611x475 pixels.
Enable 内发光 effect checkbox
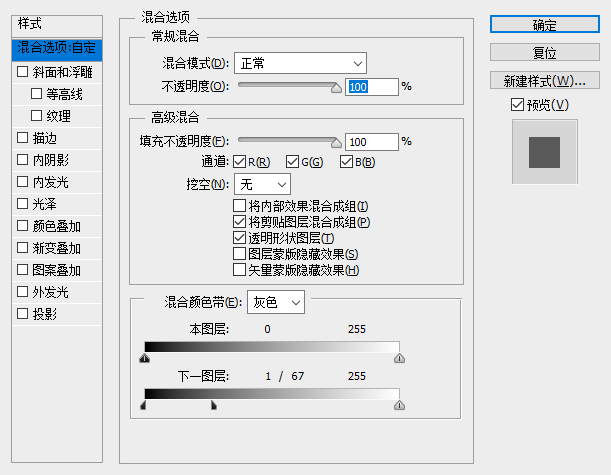[23, 182]
